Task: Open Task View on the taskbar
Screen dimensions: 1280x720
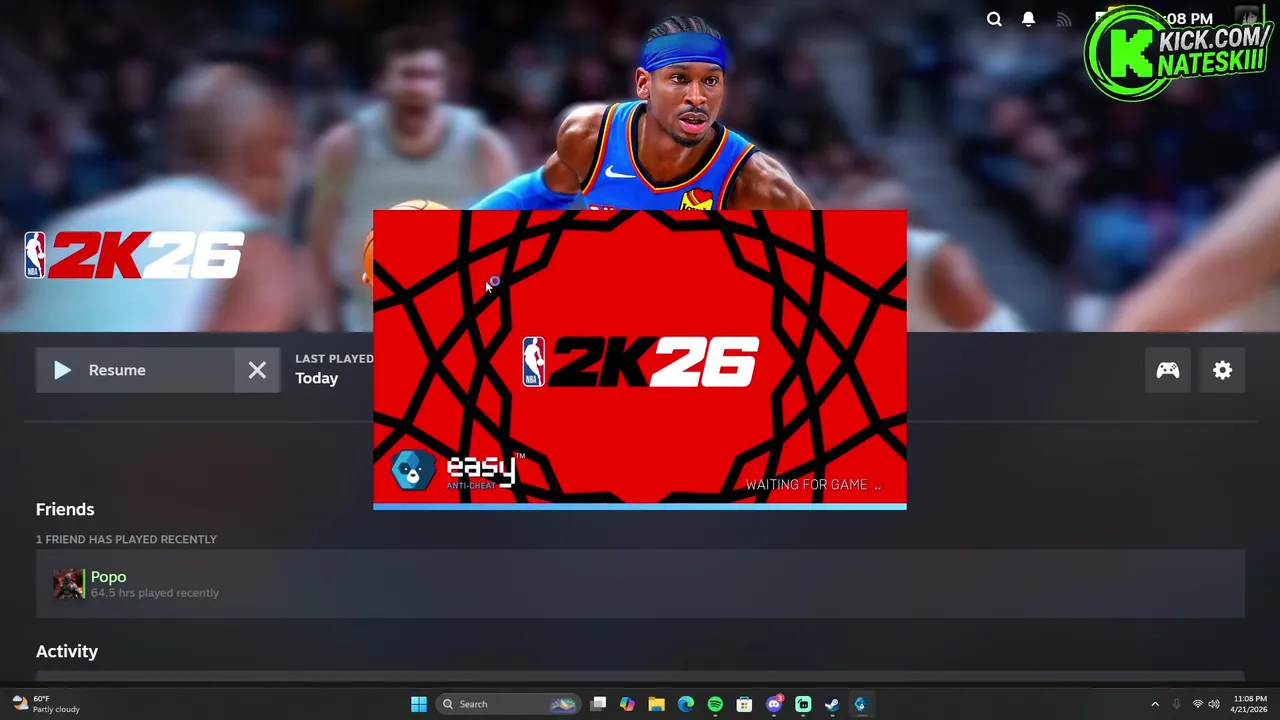Action: coord(598,704)
